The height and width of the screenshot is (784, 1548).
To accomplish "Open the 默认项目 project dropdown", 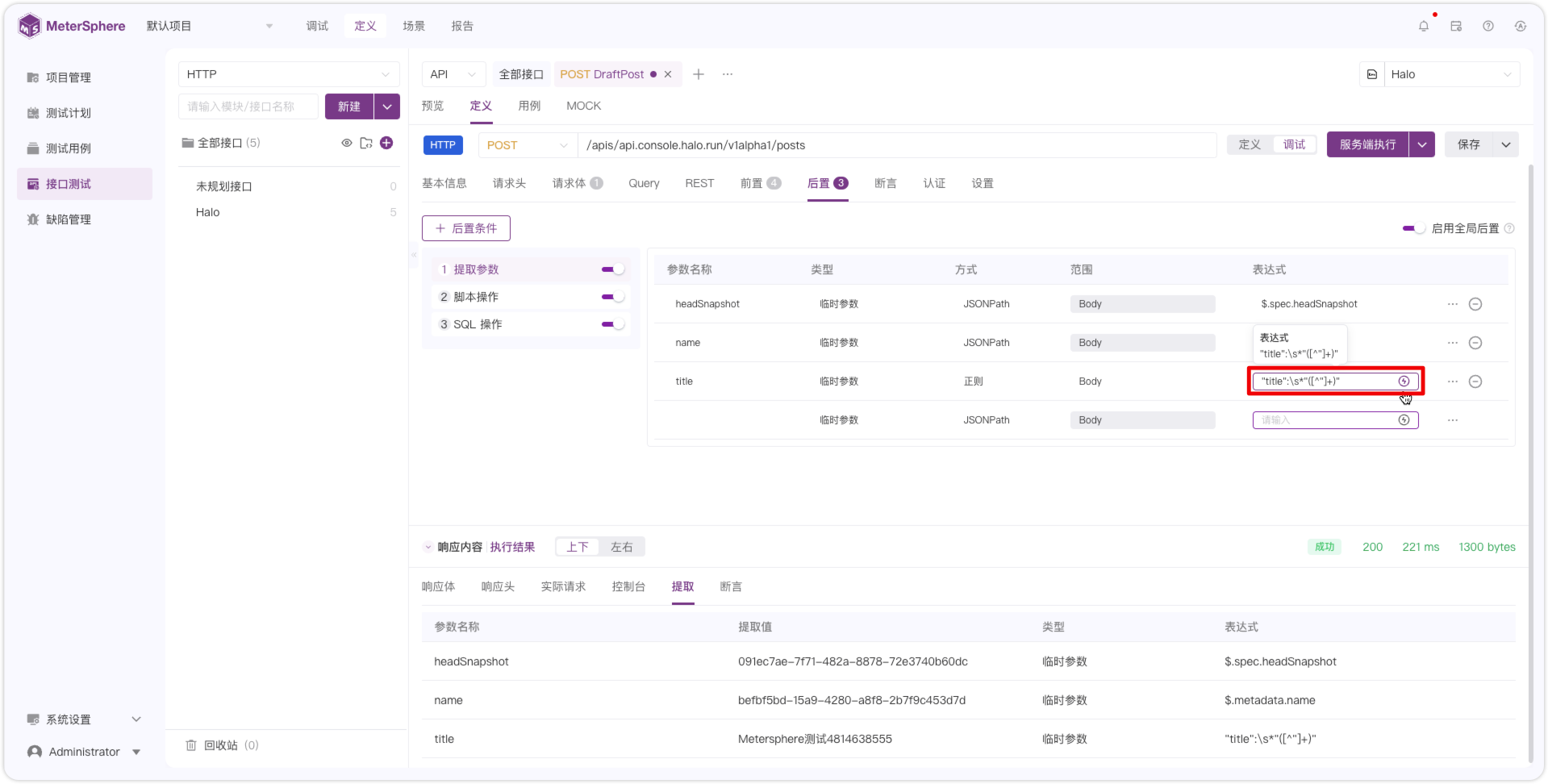I will click(210, 26).
